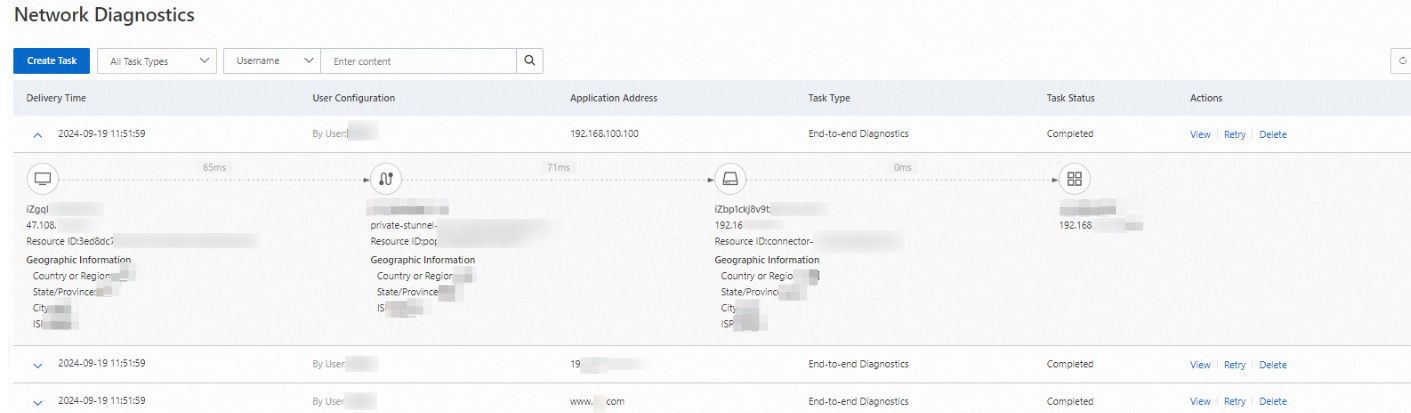Click the Network Diagnostics page title
The width and height of the screenshot is (1411, 413).
104,15
